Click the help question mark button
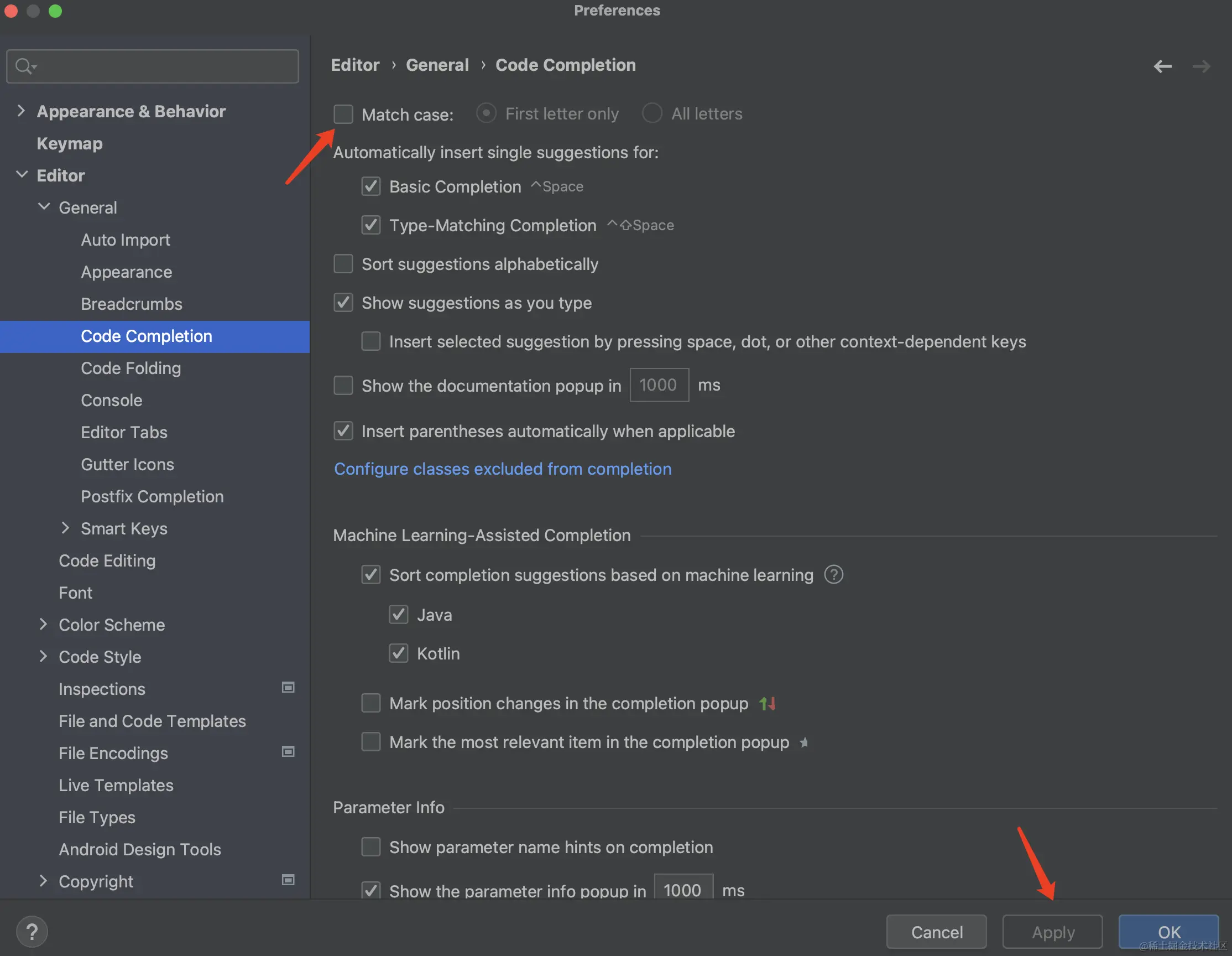Screen dimensions: 1232x956 32,931
